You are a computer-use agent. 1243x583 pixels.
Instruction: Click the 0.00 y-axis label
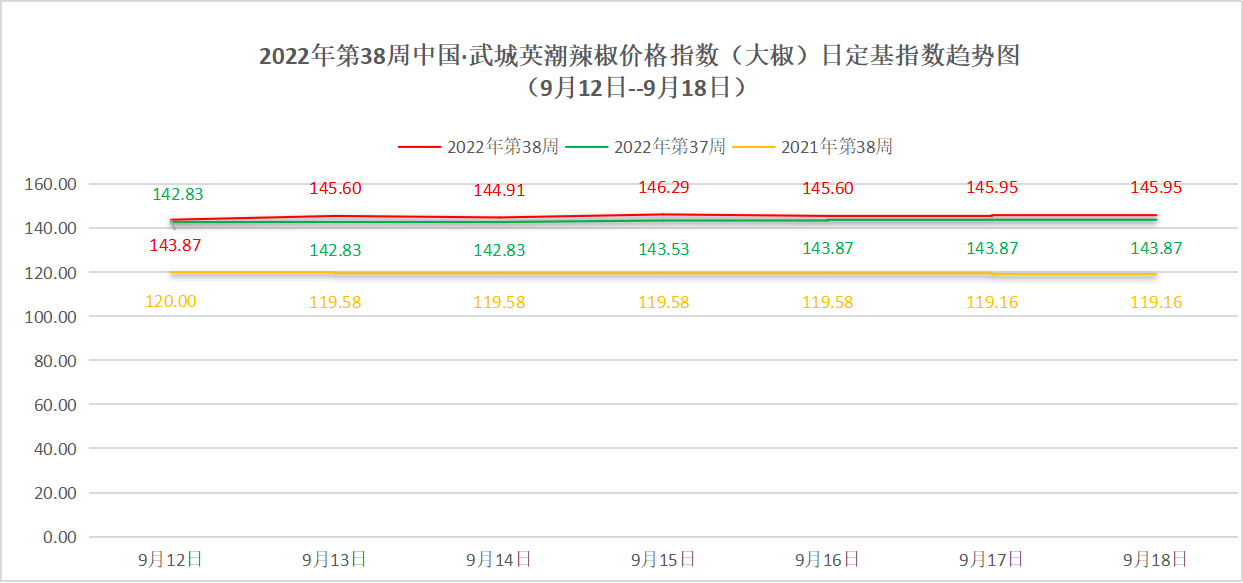pyautogui.click(x=59, y=537)
